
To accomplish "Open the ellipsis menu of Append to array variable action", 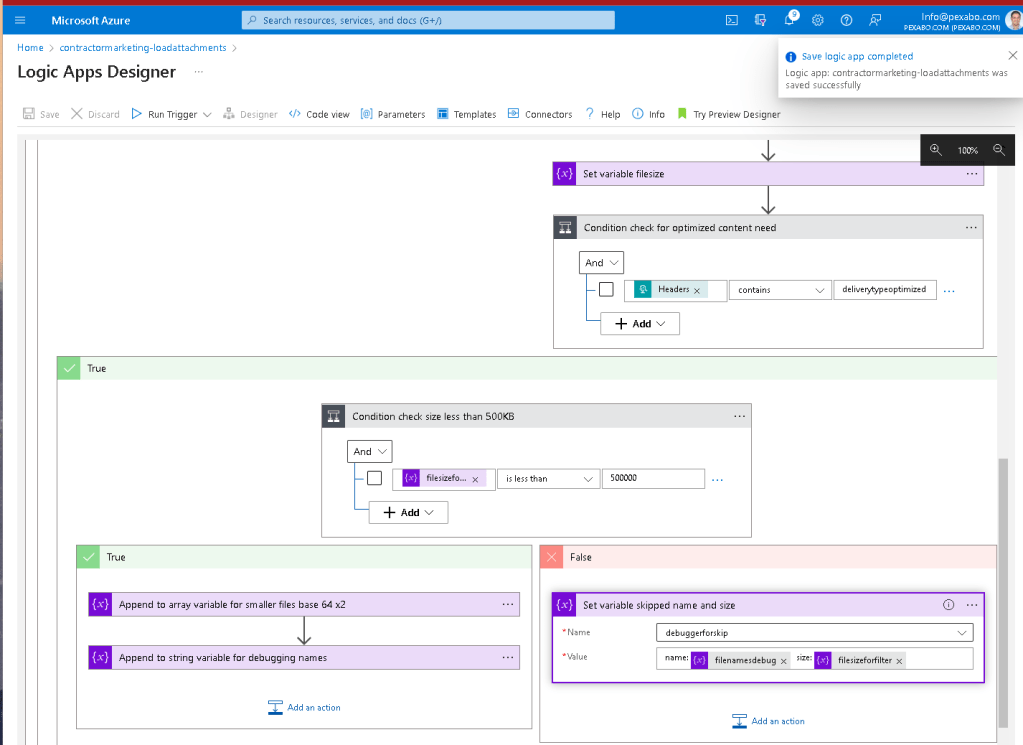I will pos(508,605).
